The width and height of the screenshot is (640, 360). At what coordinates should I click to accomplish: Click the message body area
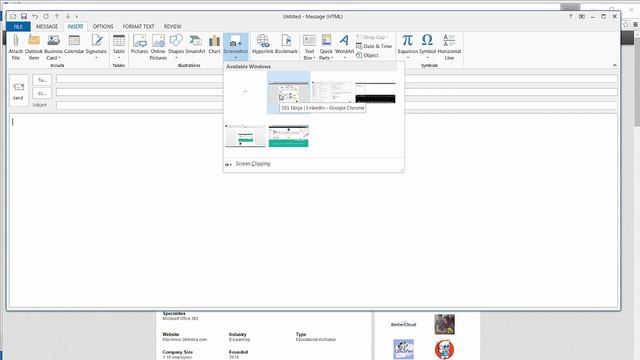[313, 210]
